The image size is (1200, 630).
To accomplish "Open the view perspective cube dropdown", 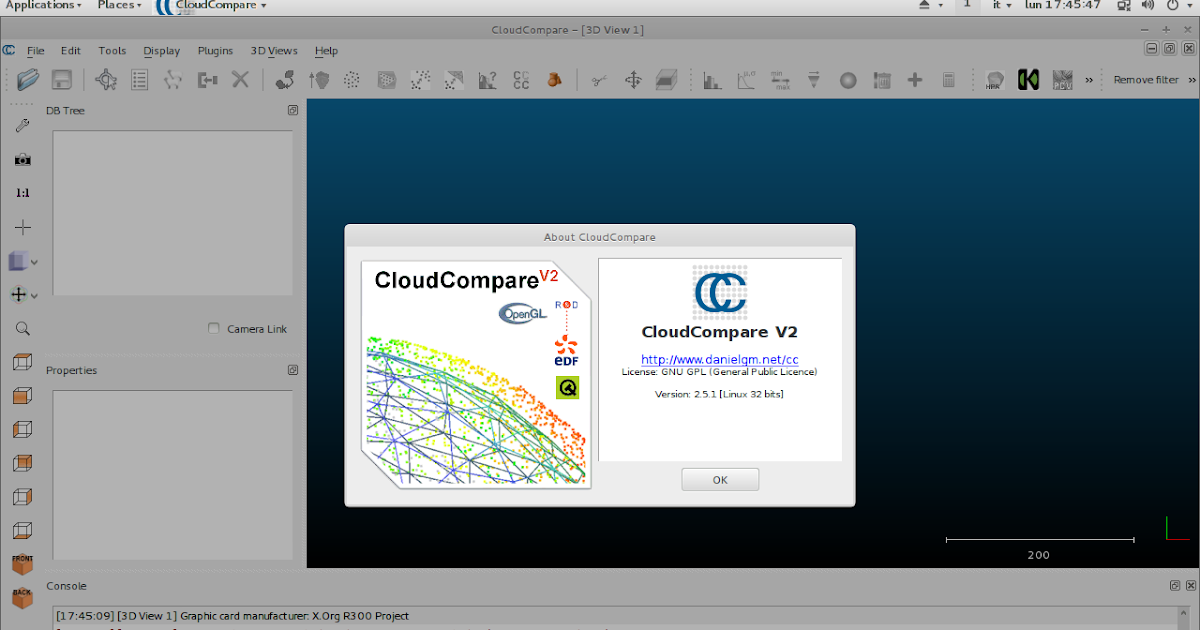I will tap(35, 262).
